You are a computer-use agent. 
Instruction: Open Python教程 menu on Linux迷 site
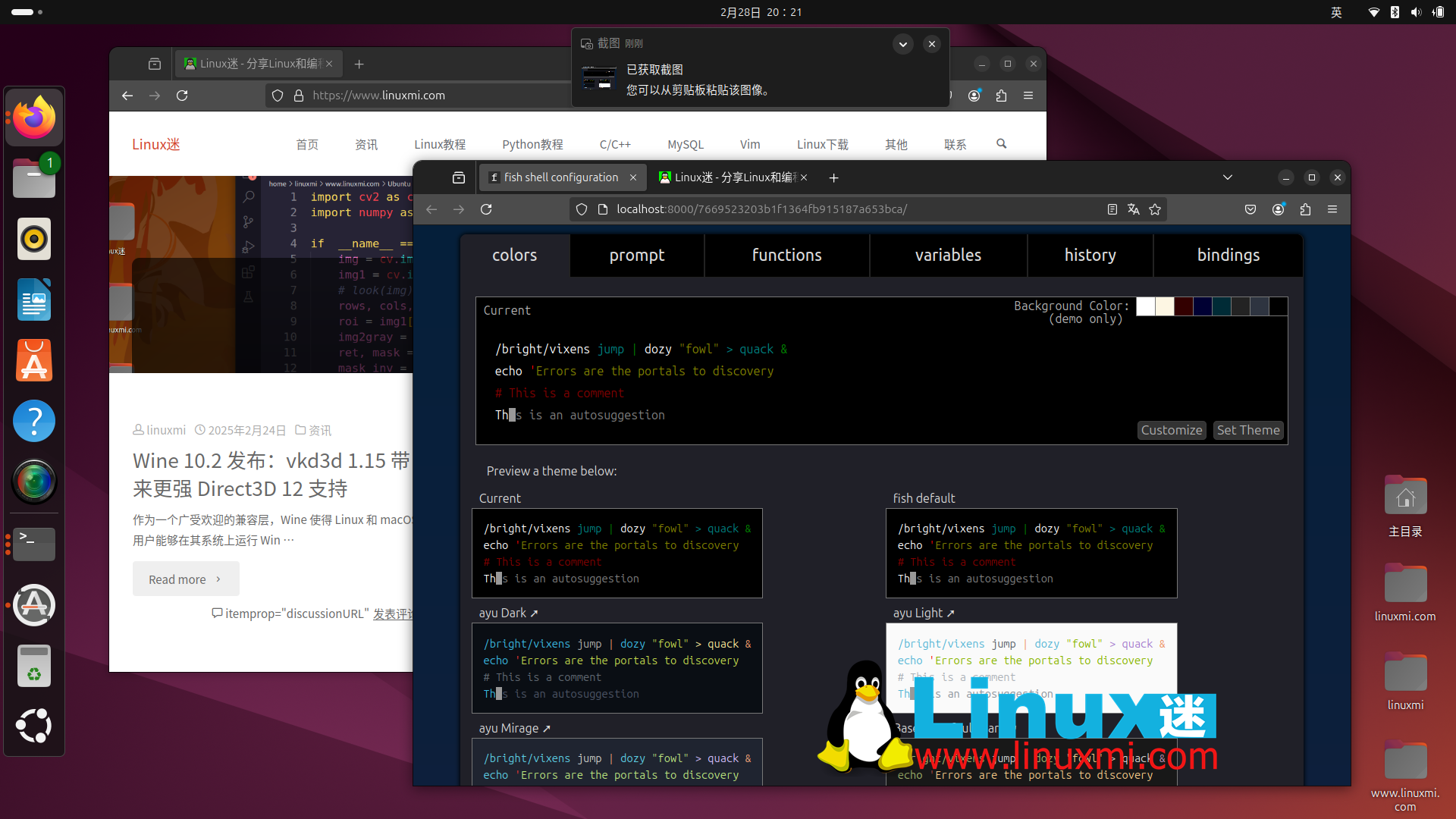point(532,145)
